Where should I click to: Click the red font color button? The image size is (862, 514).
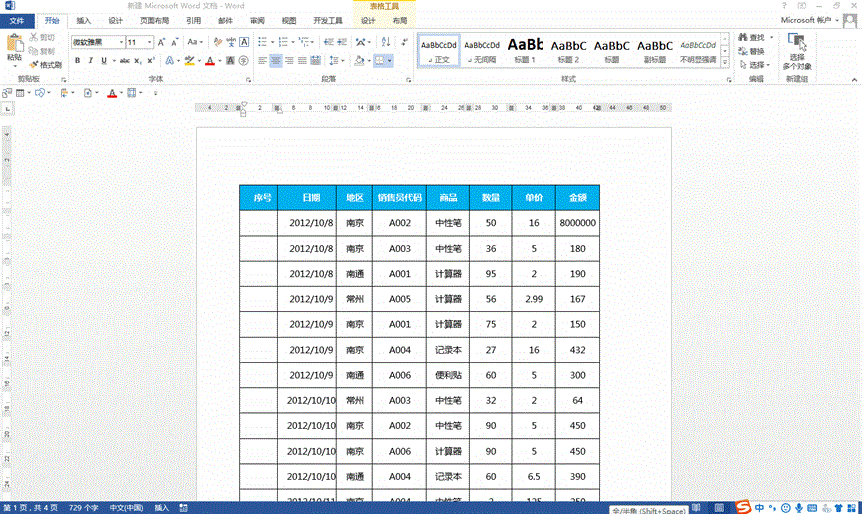pyautogui.click(x=209, y=61)
